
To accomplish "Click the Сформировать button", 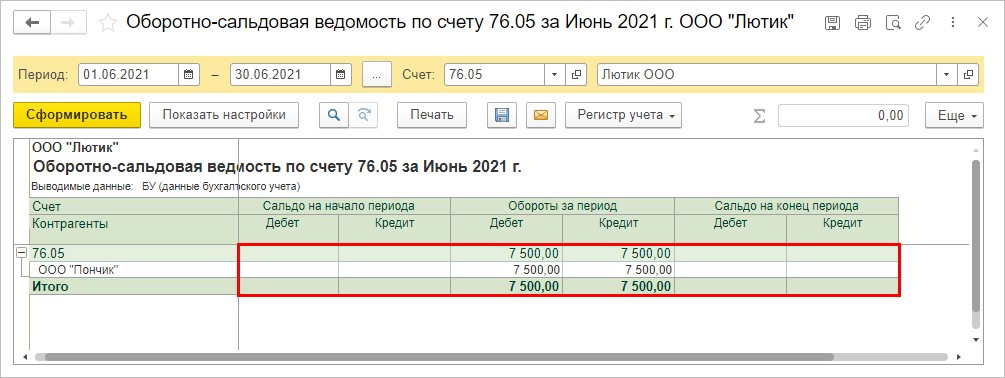I will pos(77,115).
